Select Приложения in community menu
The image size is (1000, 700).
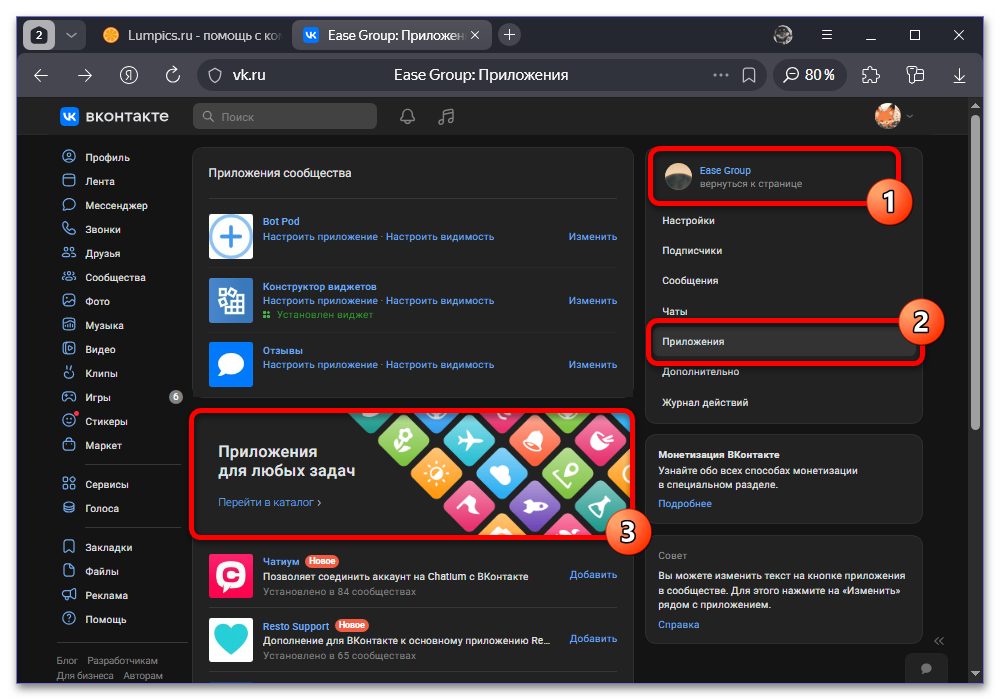784,342
